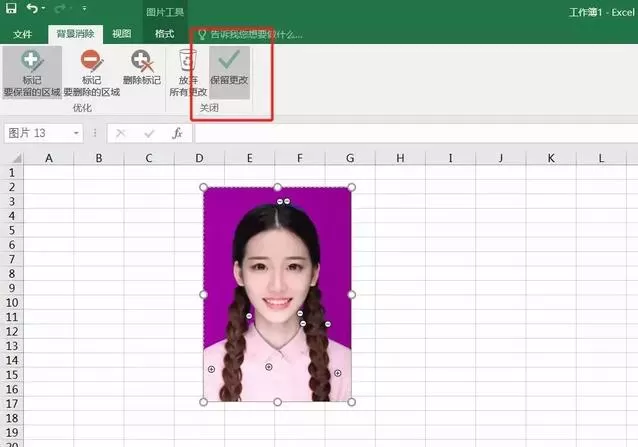Click the Select All corner triangle
This screenshot has height=447, width=638.
(x=16, y=157)
